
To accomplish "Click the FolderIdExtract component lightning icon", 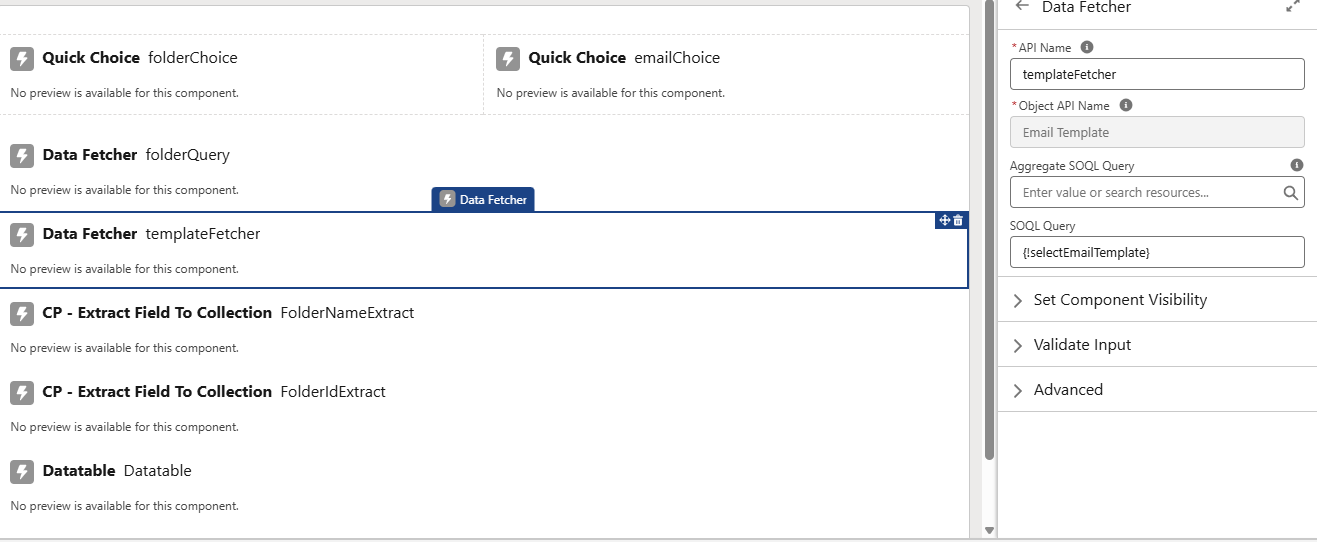I will [x=22, y=393].
